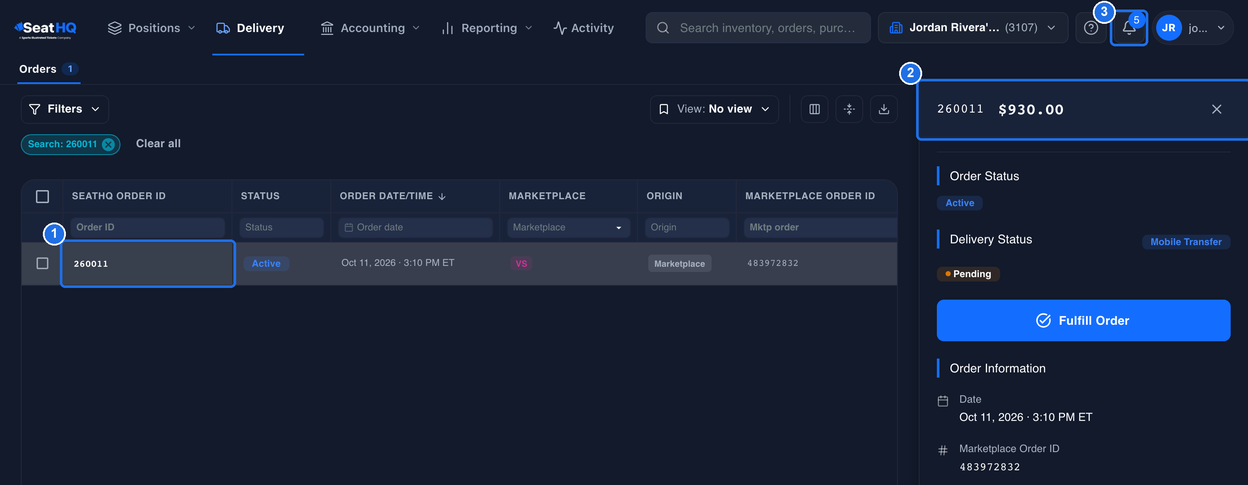Click the calendar icon beside Date

click(x=942, y=401)
